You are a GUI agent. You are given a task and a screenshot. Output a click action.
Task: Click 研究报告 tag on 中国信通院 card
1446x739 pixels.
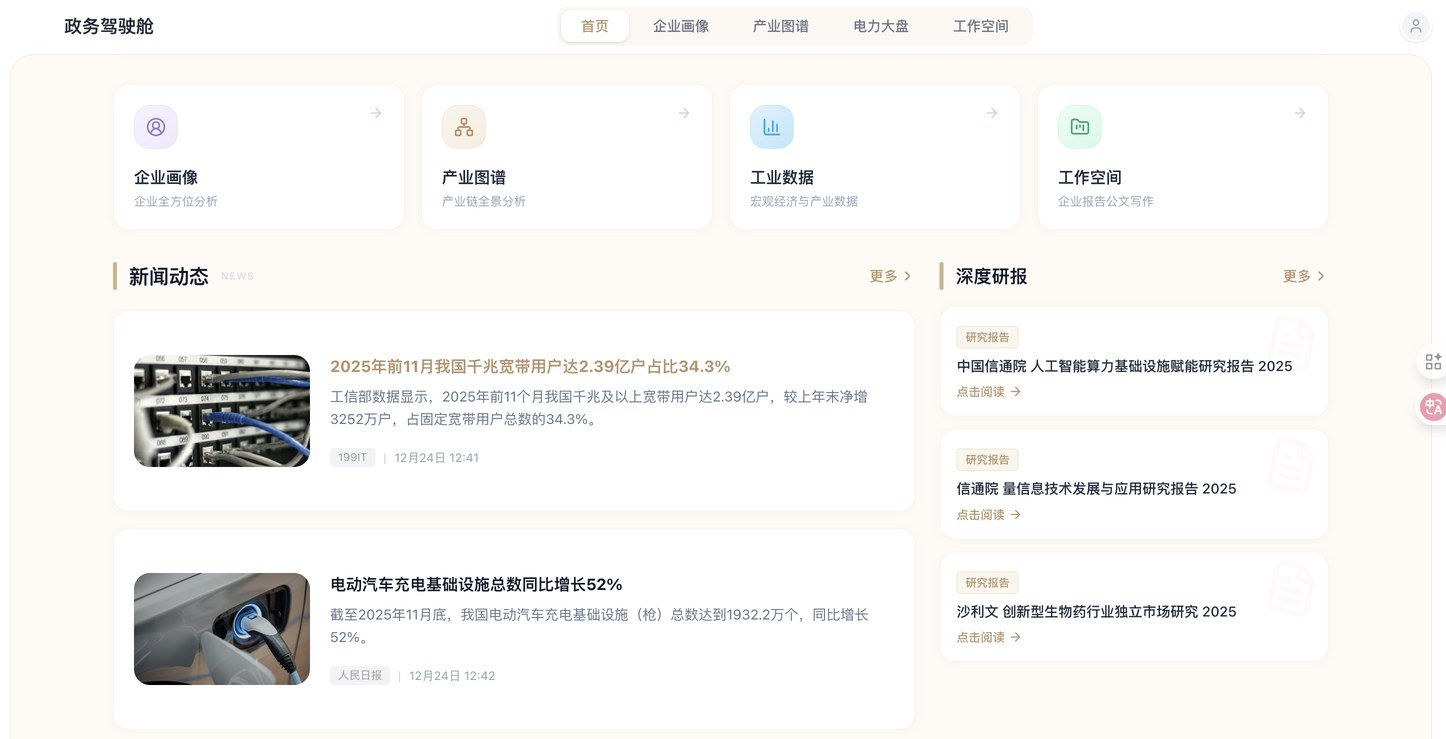(987, 337)
